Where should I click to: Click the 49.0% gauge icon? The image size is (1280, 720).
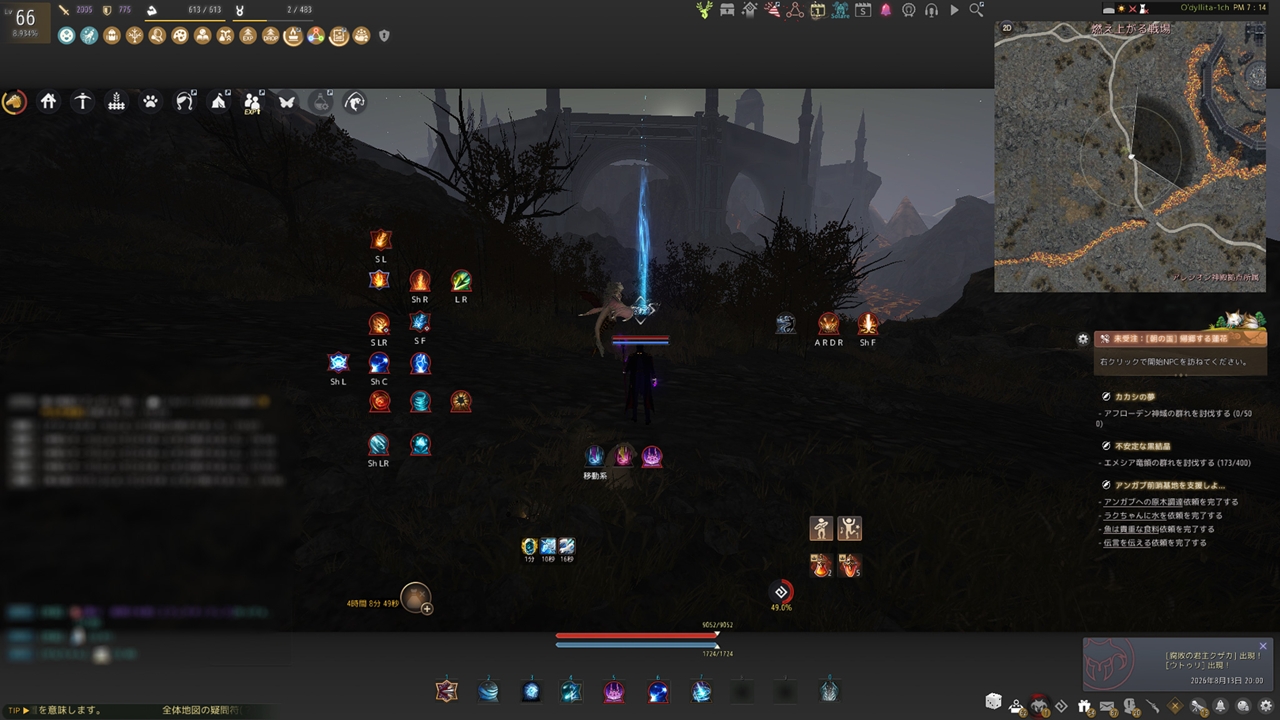tap(781, 592)
